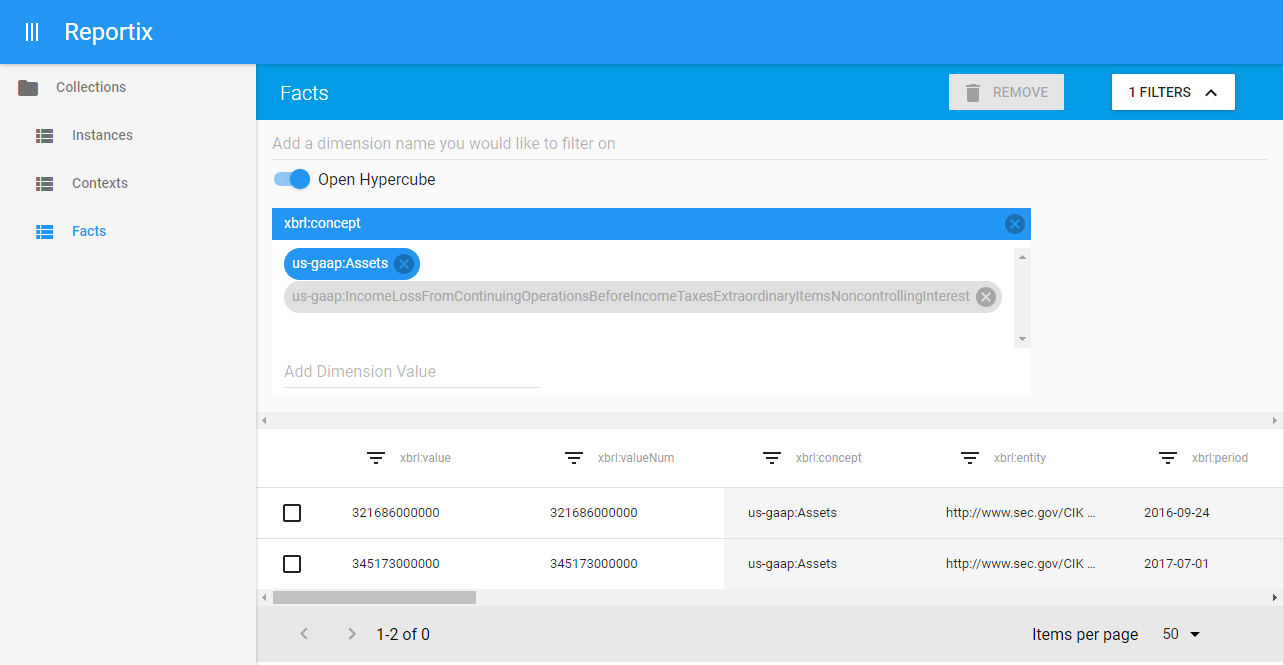The height and width of the screenshot is (665, 1284).
Task: Click the Facts panel heading
Action: click(304, 93)
